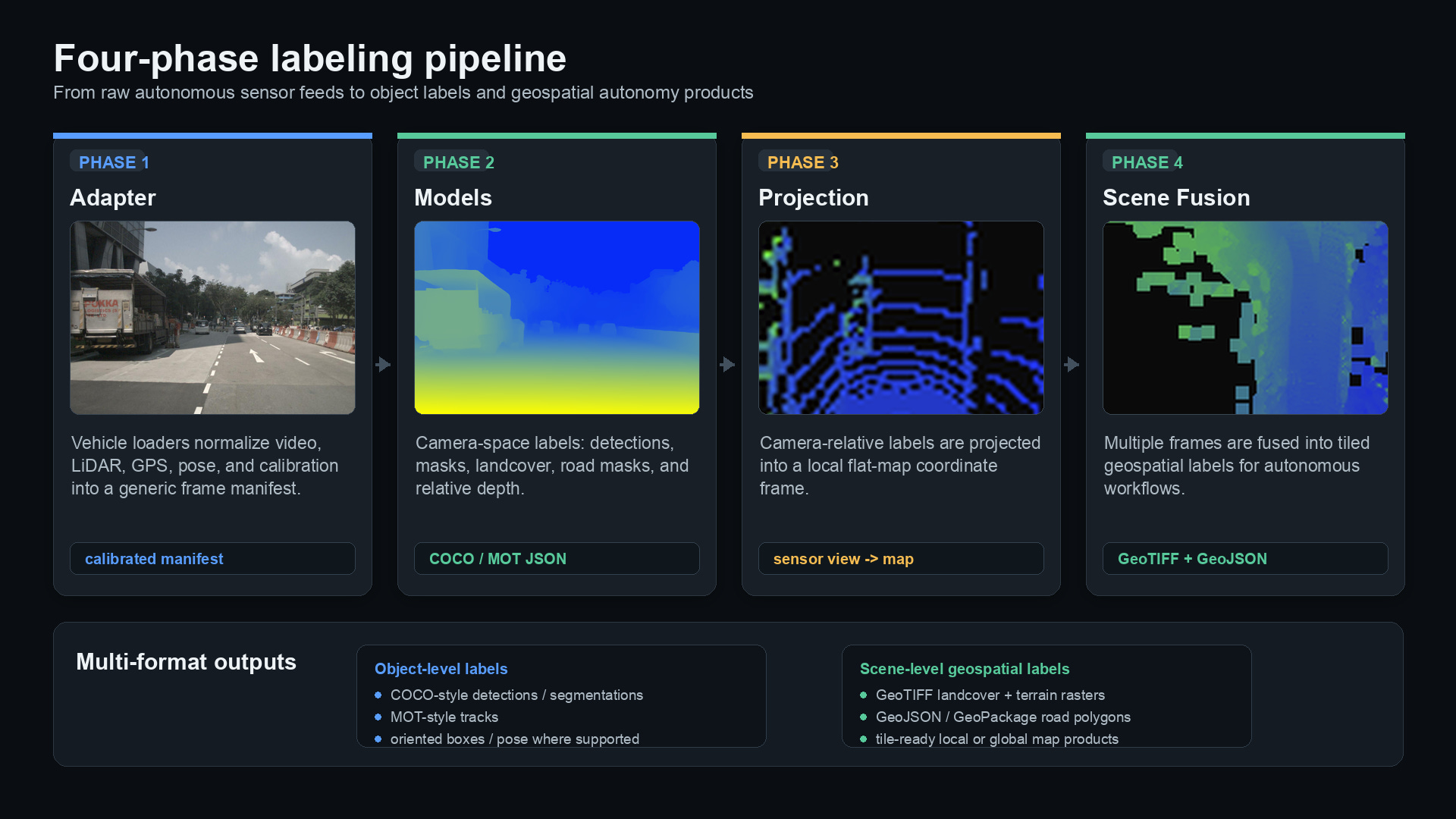This screenshot has width=1456, height=819.
Task: View the Phase 4 scene fusion image
Action: [1245, 318]
